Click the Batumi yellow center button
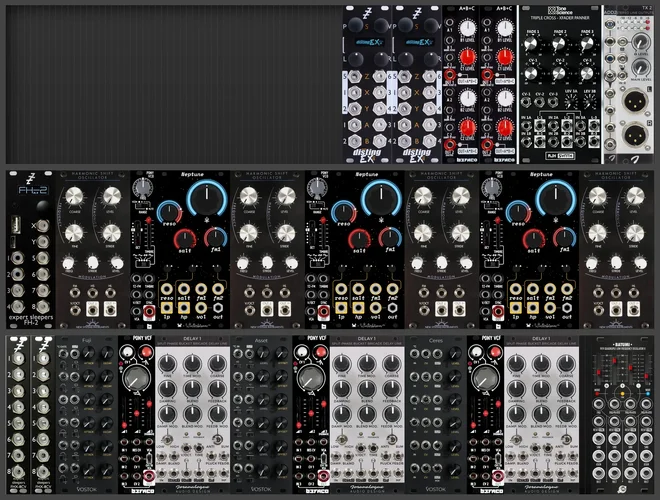Viewport: 660px width, 500px height. (x=622, y=394)
